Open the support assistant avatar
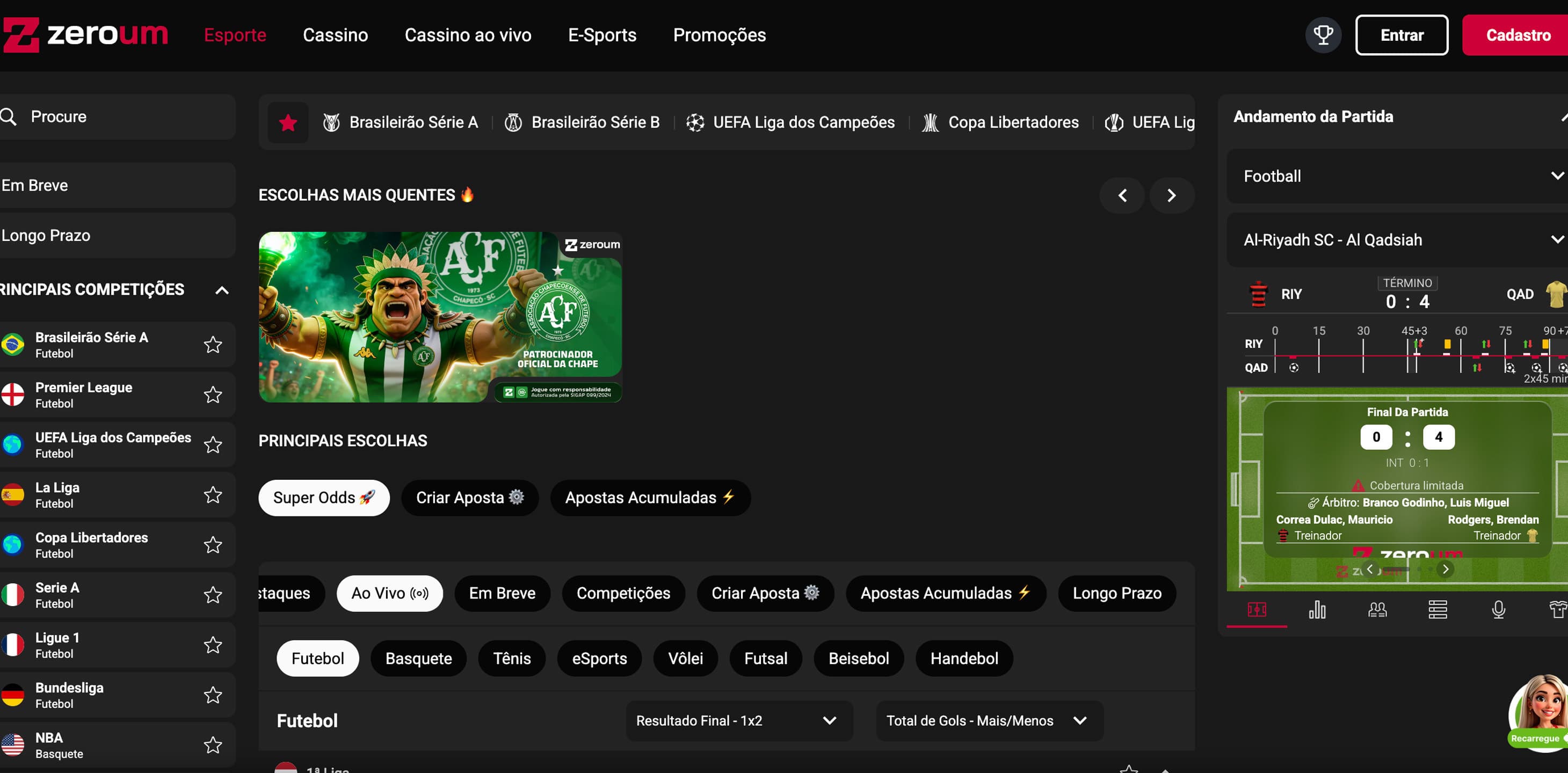This screenshot has height=773, width=1568. click(x=1539, y=712)
